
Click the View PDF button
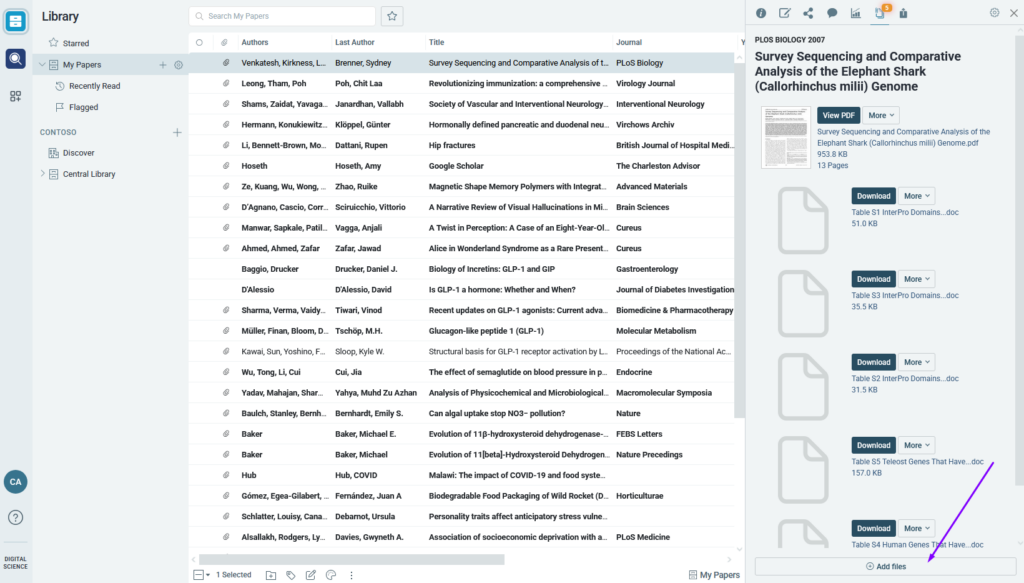pyautogui.click(x=838, y=115)
